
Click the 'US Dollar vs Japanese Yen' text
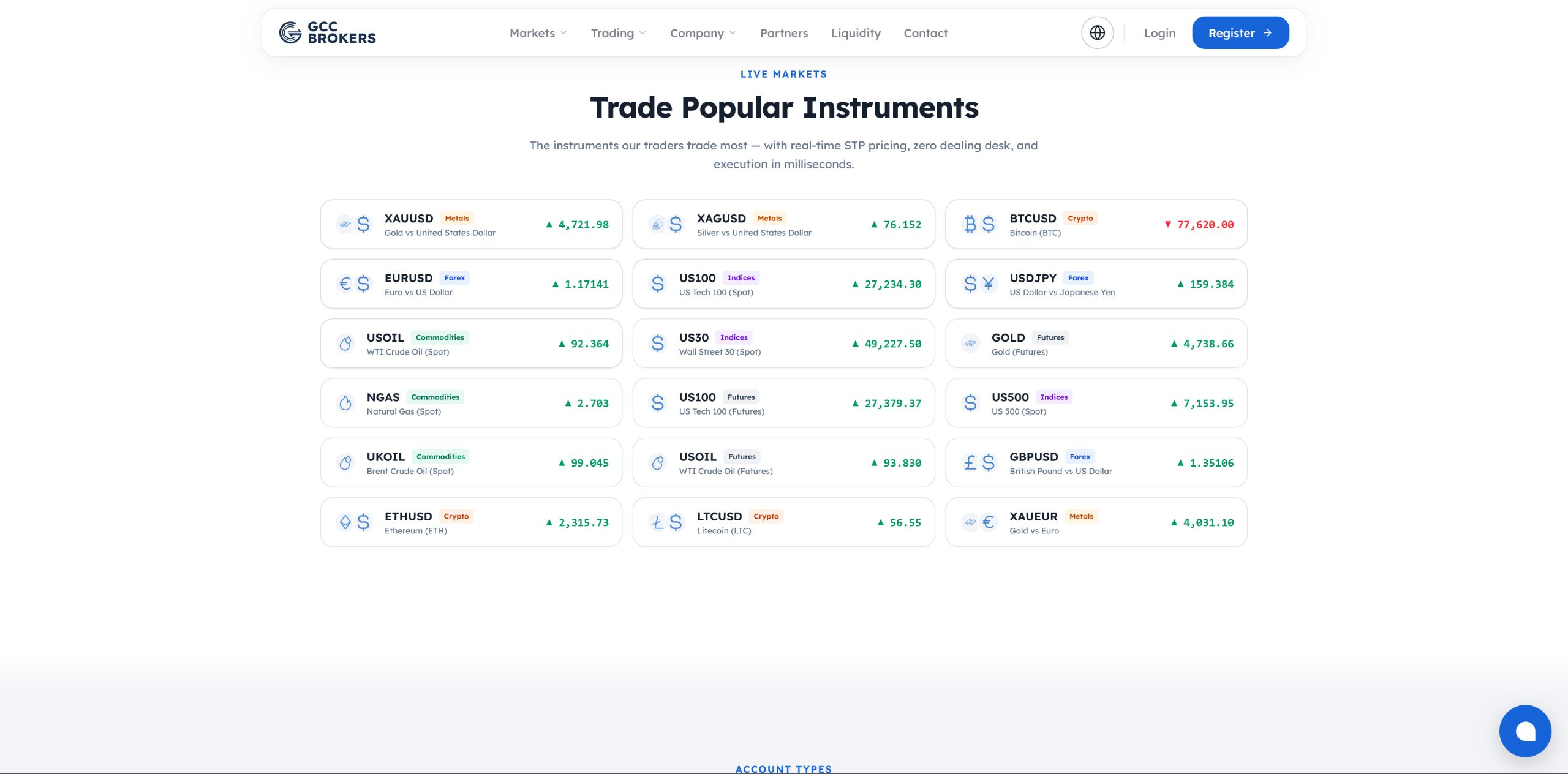point(1062,293)
